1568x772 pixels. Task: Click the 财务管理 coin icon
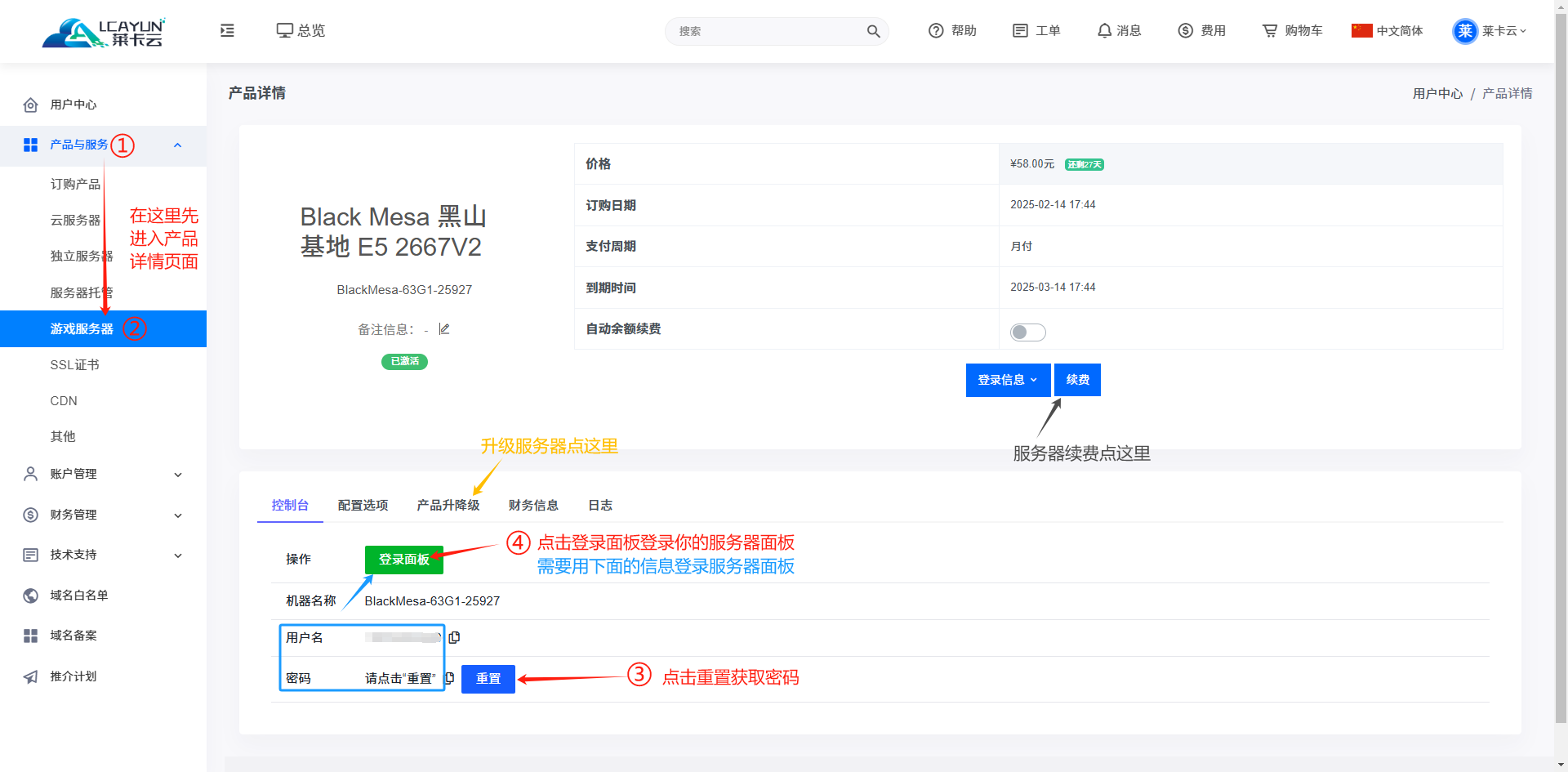click(30, 515)
